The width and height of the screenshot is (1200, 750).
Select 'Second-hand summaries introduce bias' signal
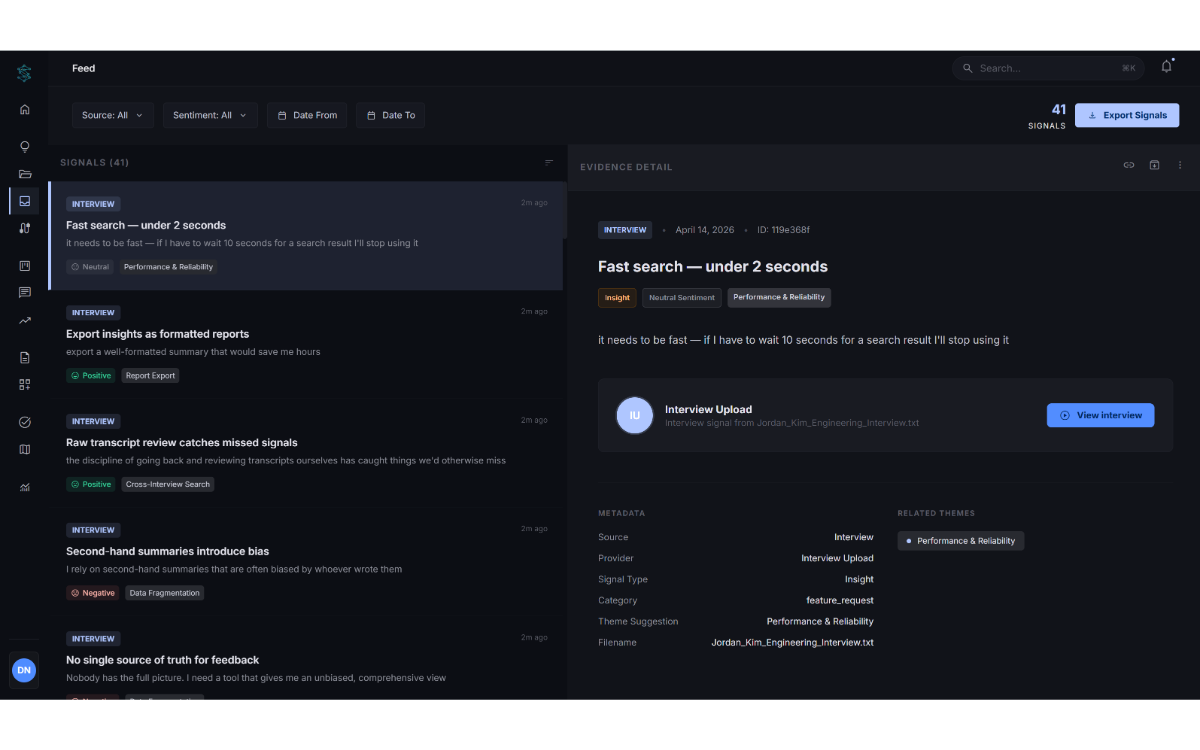coord(306,562)
